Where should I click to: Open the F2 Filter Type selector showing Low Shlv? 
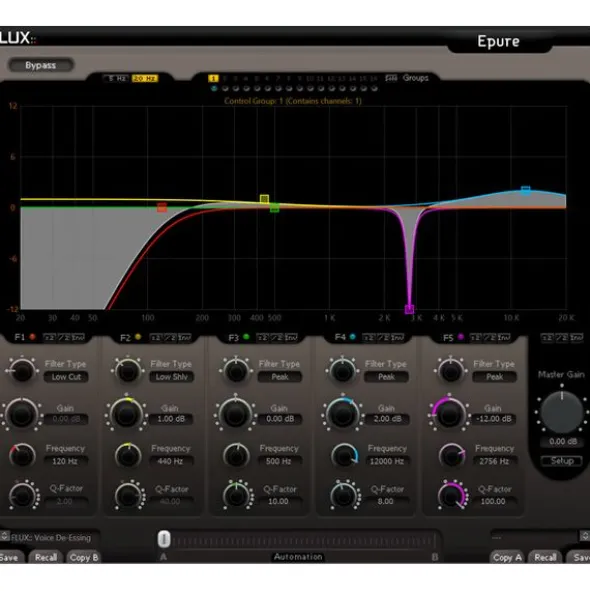[172, 377]
